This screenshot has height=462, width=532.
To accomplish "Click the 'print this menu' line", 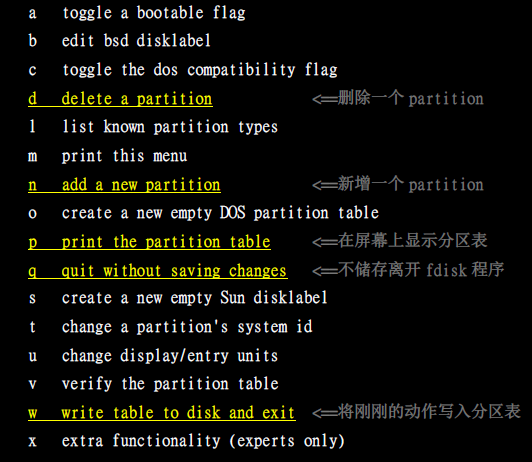I will click(x=108, y=156).
